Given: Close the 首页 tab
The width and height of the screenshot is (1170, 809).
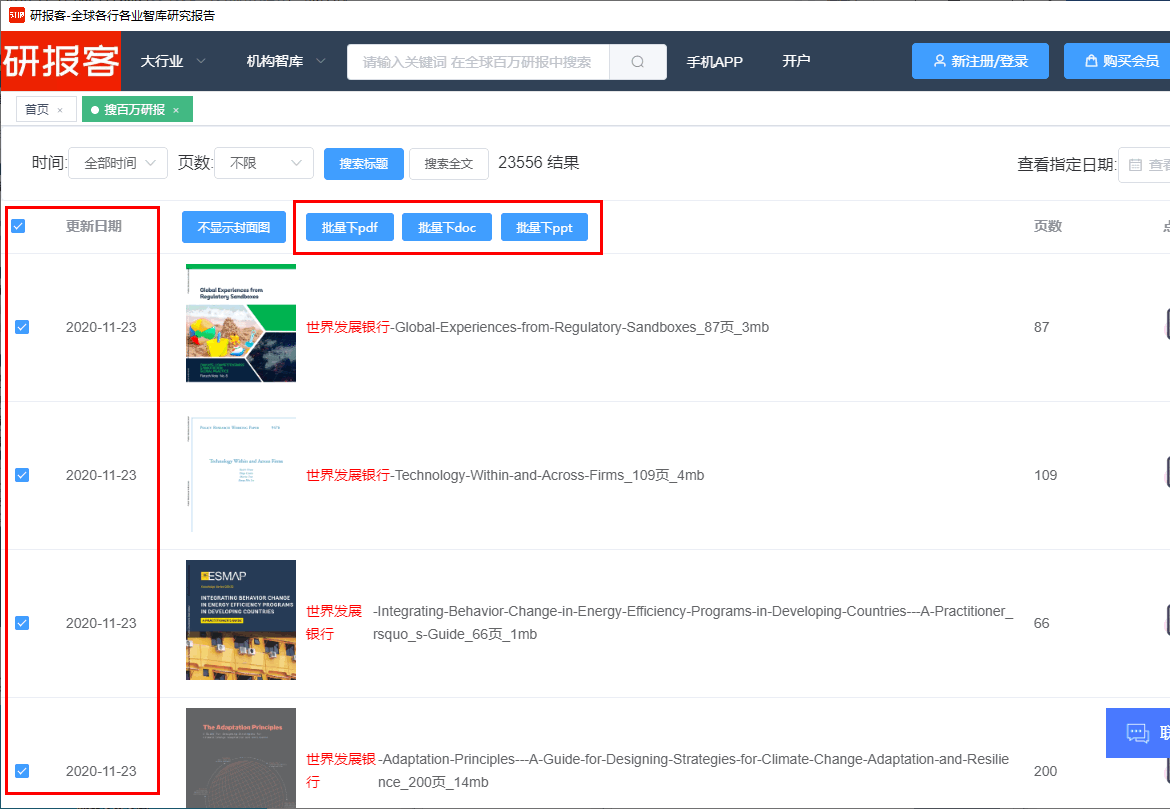Looking at the screenshot, I should [x=60, y=110].
